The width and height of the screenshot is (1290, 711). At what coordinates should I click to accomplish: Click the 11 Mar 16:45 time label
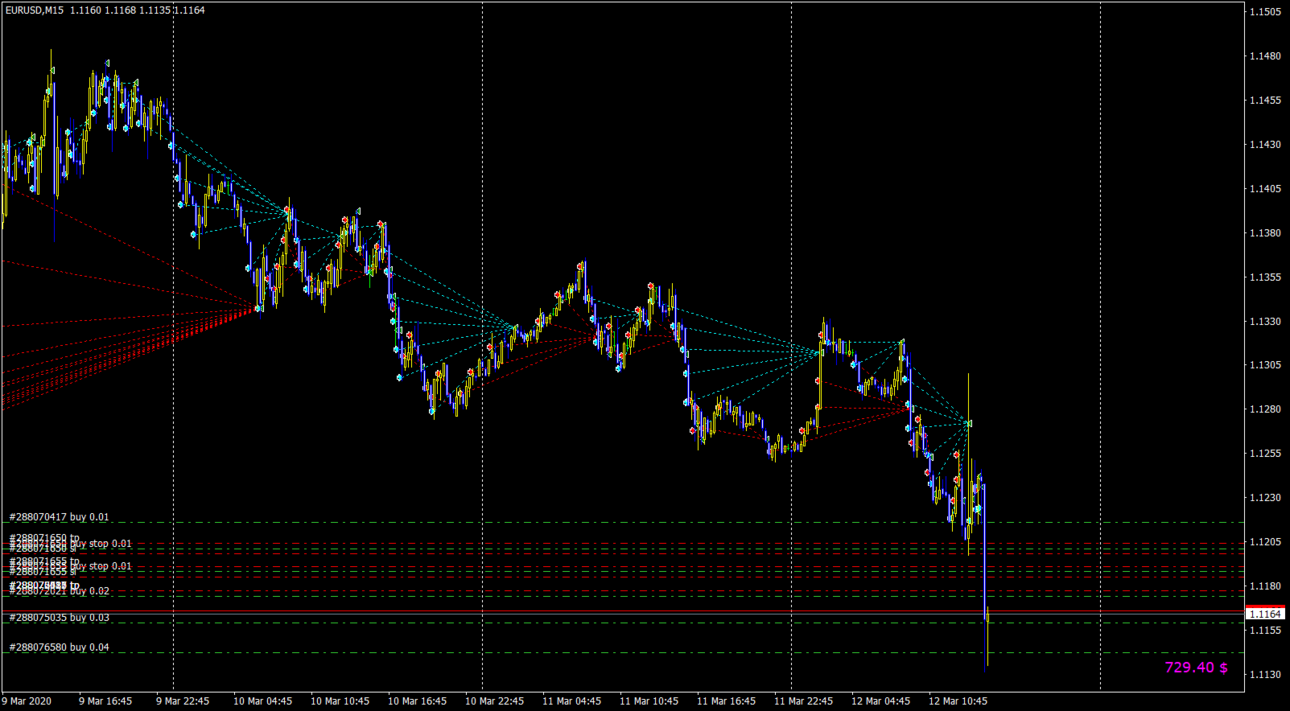click(726, 701)
